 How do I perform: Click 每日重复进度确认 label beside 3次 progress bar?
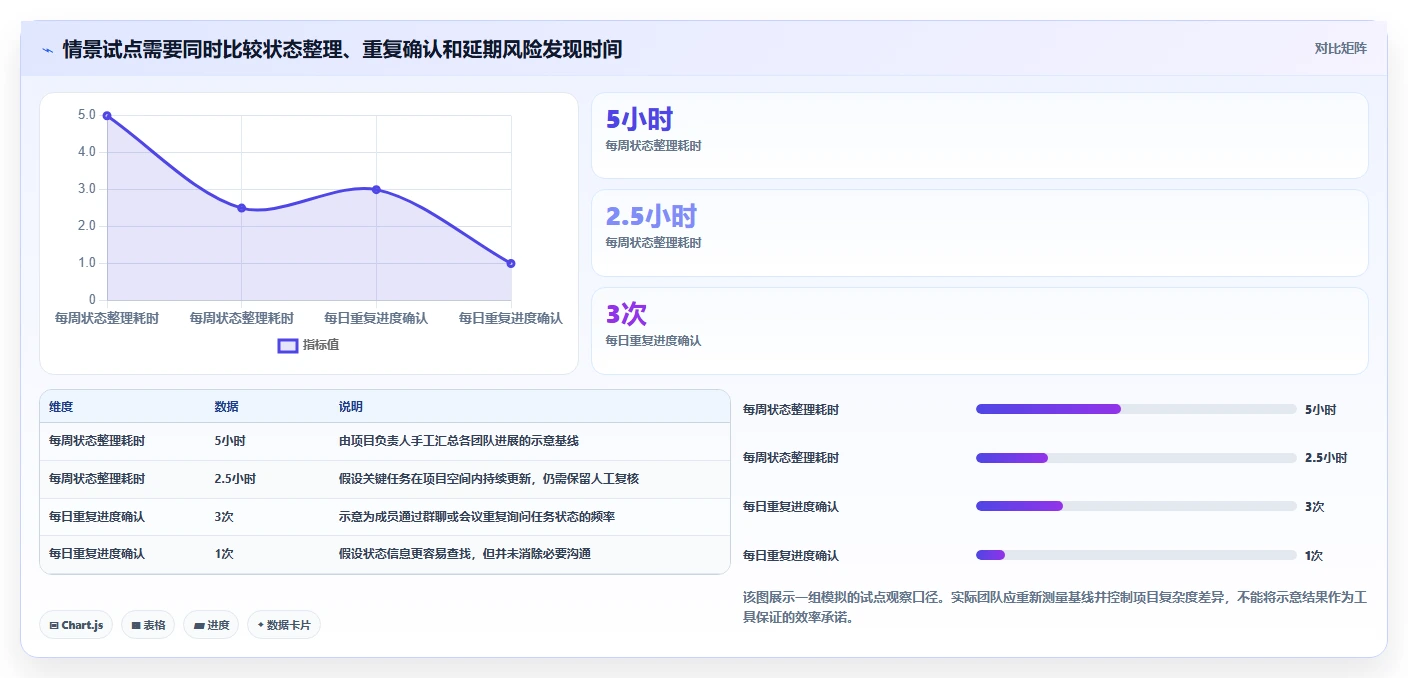791,507
